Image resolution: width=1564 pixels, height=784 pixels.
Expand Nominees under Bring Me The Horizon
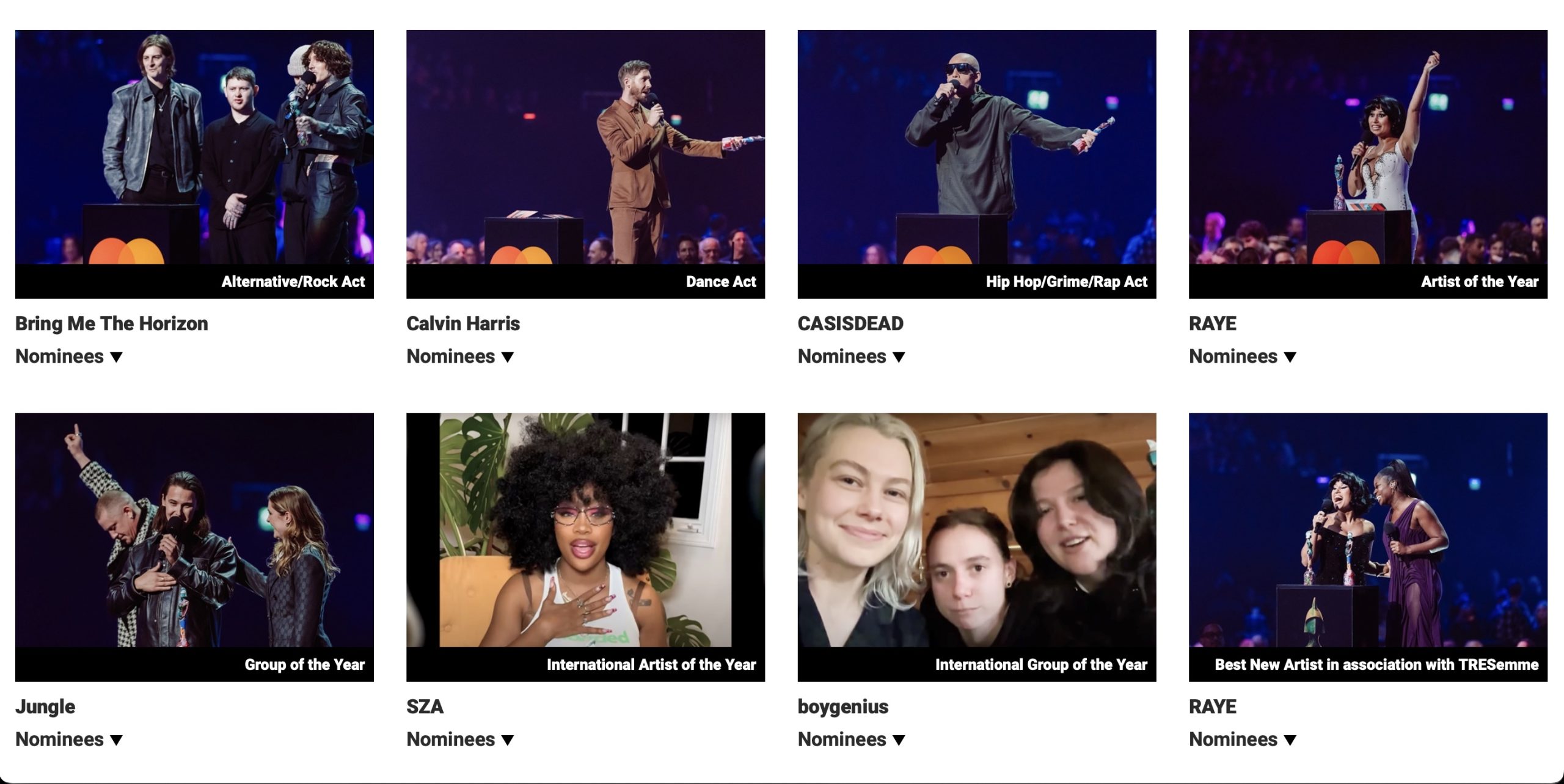pyautogui.click(x=69, y=356)
